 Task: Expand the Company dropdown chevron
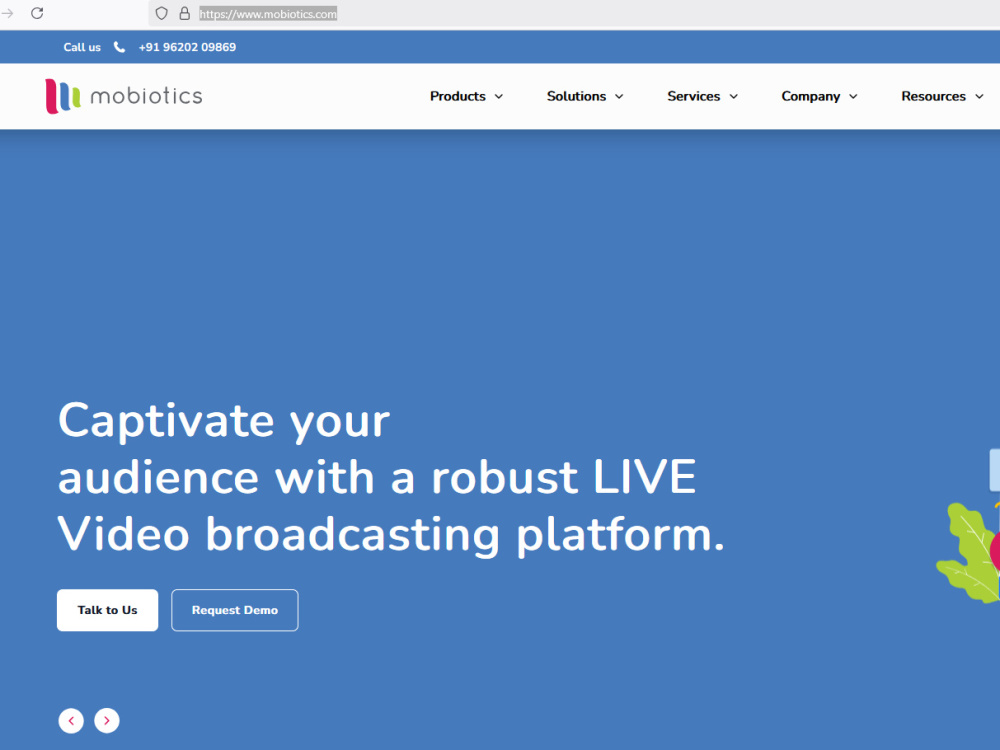[x=853, y=96]
